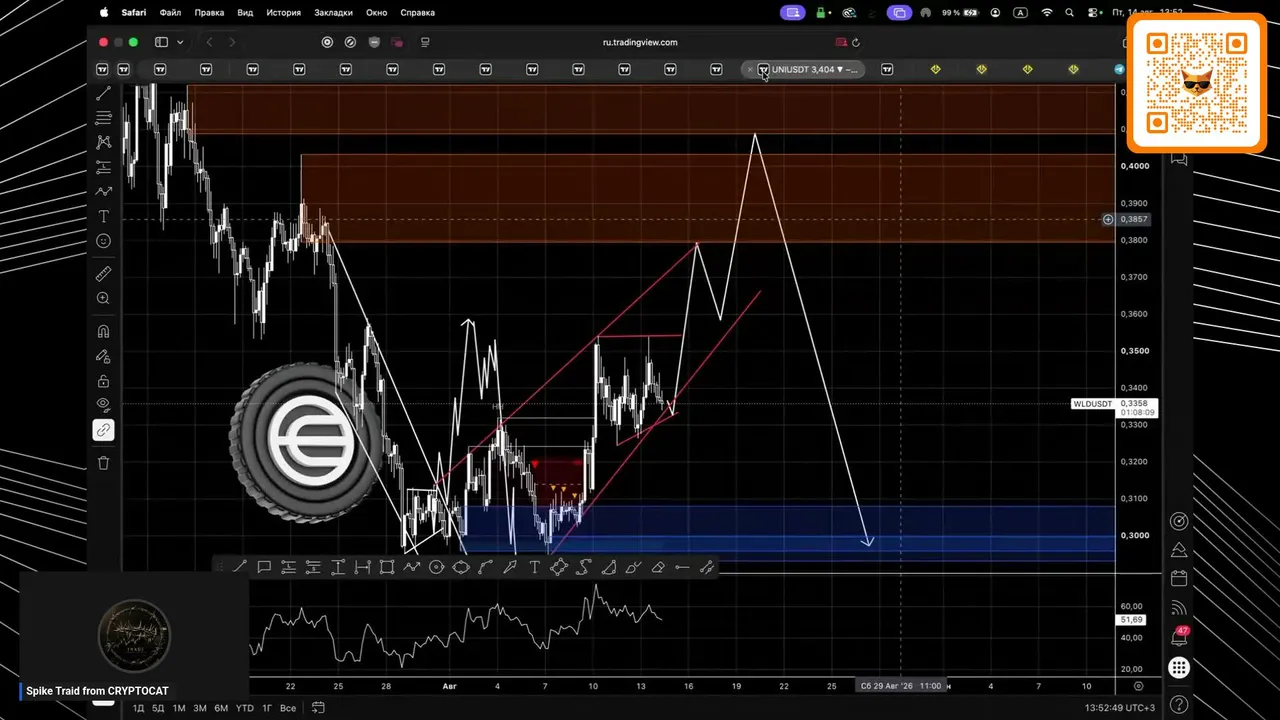Pick the text T tool in favorites bar

point(534,567)
